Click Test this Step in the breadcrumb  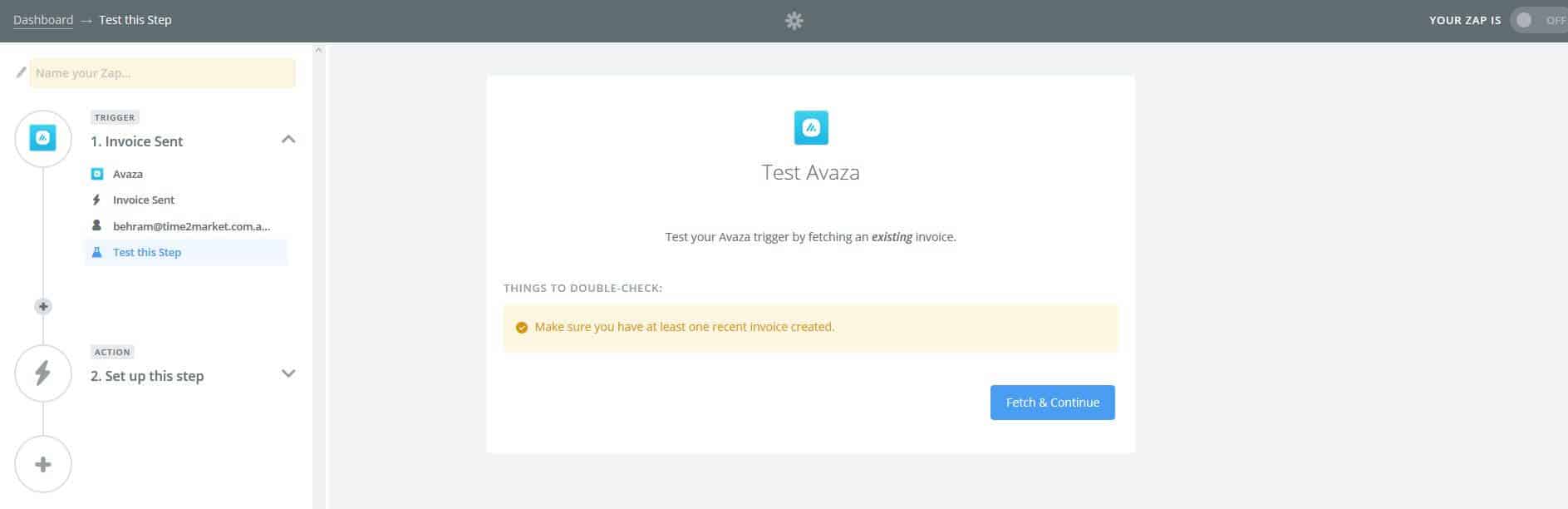(135, 20)
